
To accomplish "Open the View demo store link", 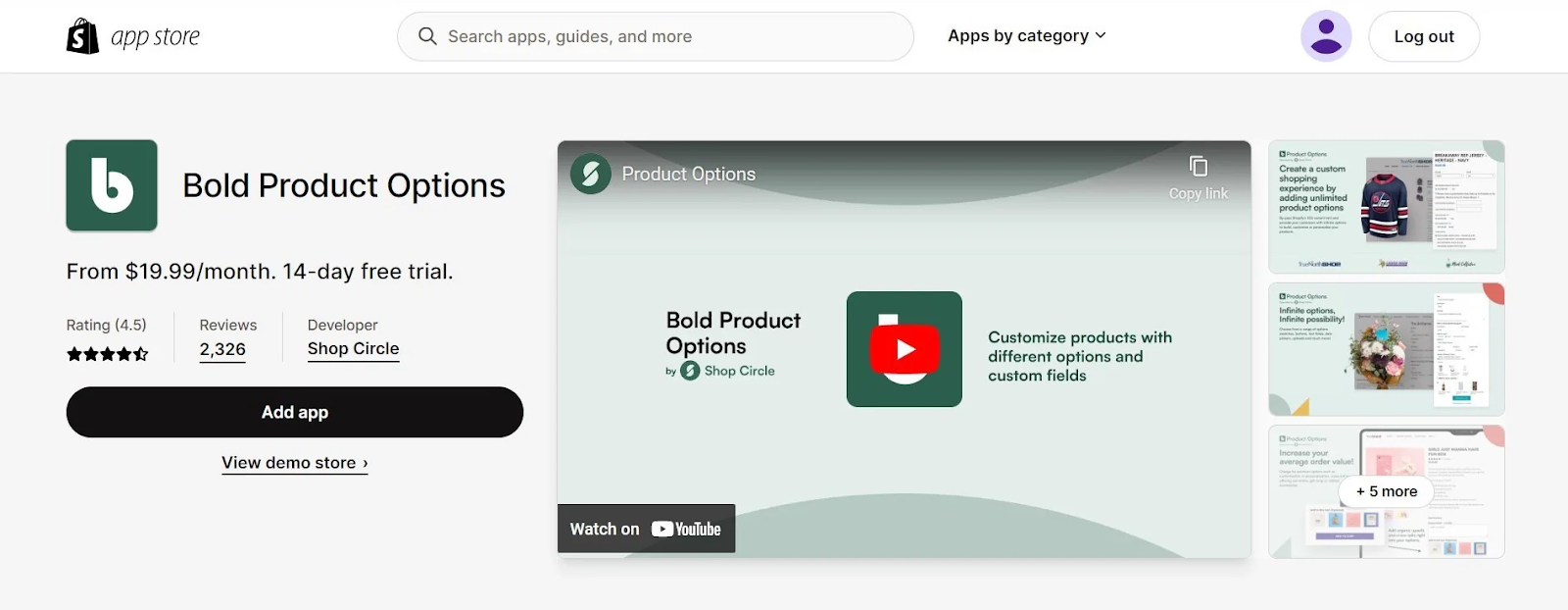I will tap(295, 463).
